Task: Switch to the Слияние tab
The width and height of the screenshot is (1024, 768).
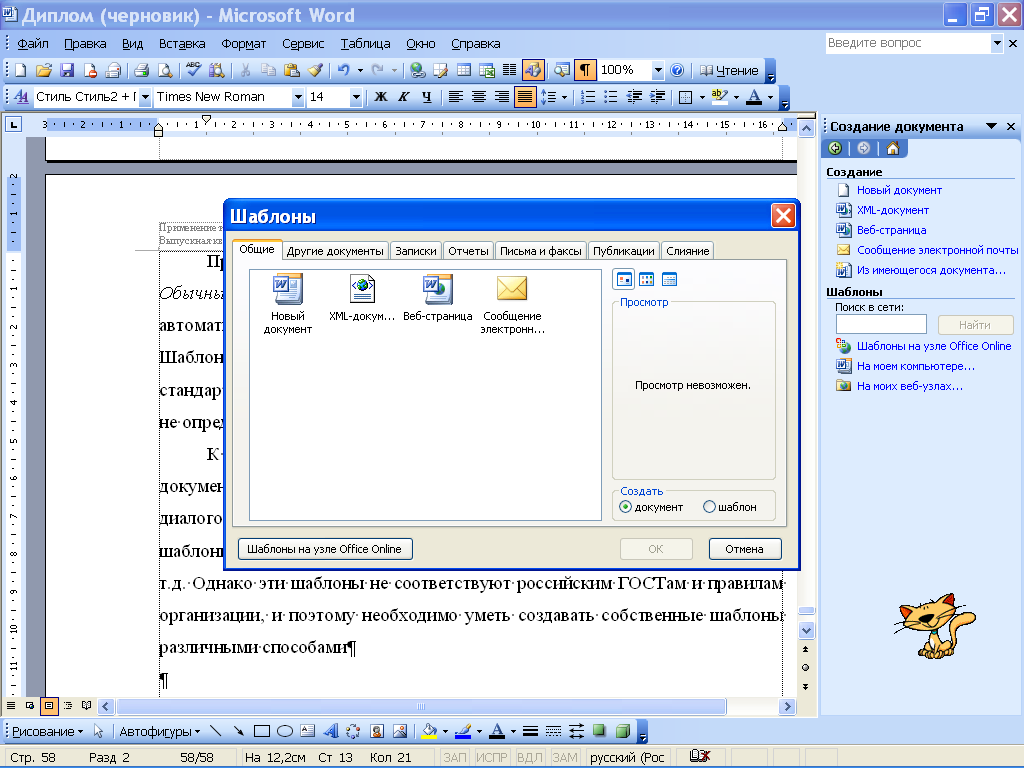Action: pos(688,251)
